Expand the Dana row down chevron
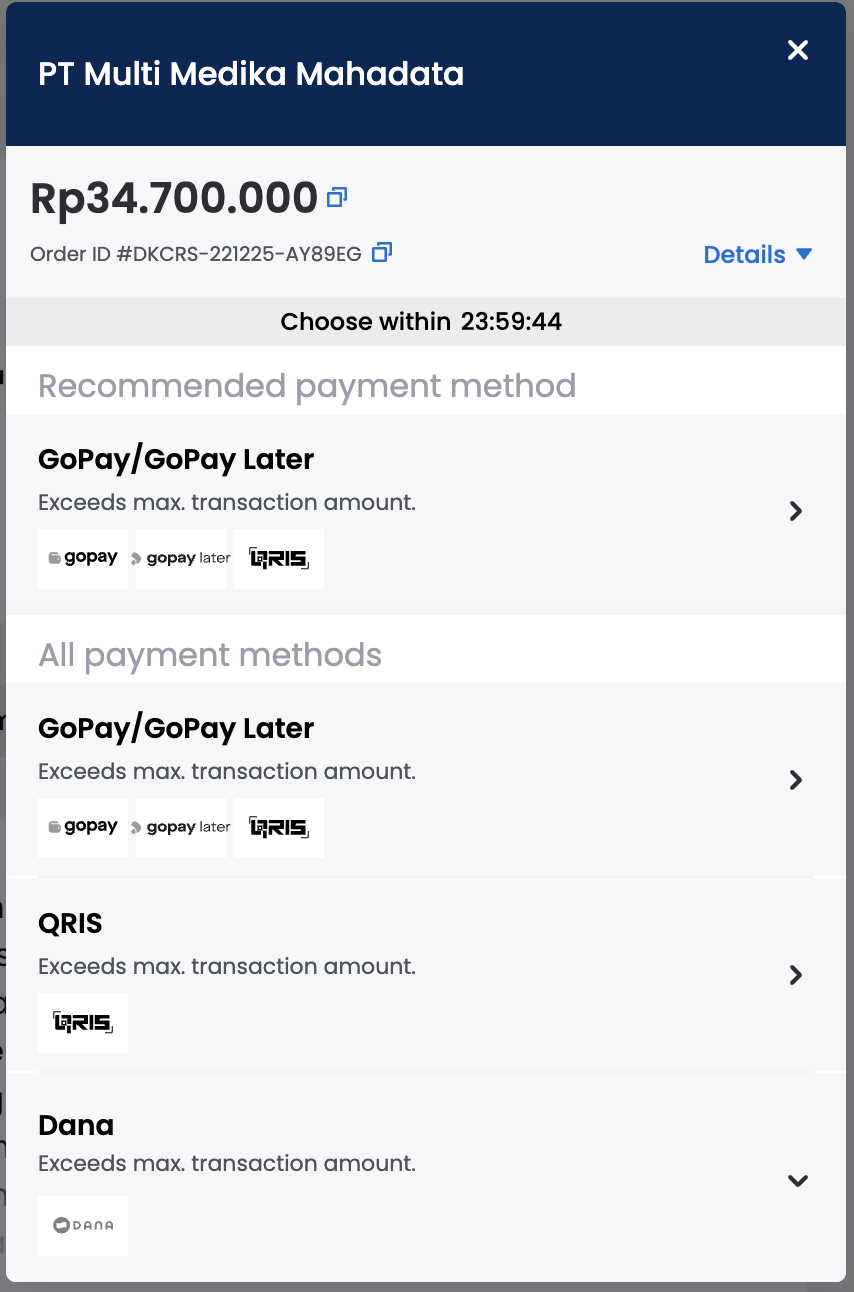The height and width of the screenshot is (1292, 854). 797,1180
